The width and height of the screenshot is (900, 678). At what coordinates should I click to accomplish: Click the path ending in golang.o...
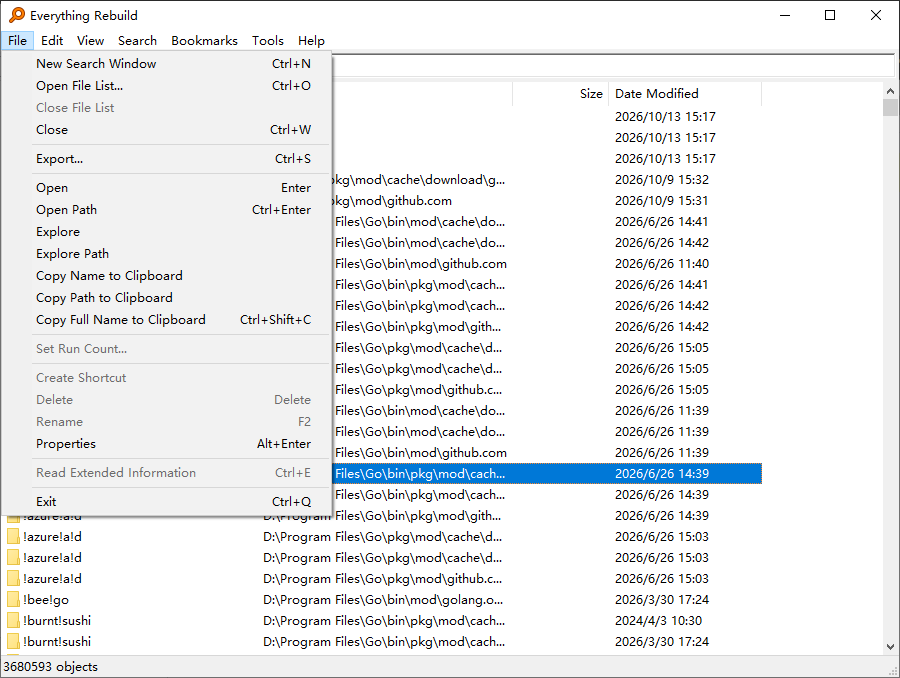point(383,600)
